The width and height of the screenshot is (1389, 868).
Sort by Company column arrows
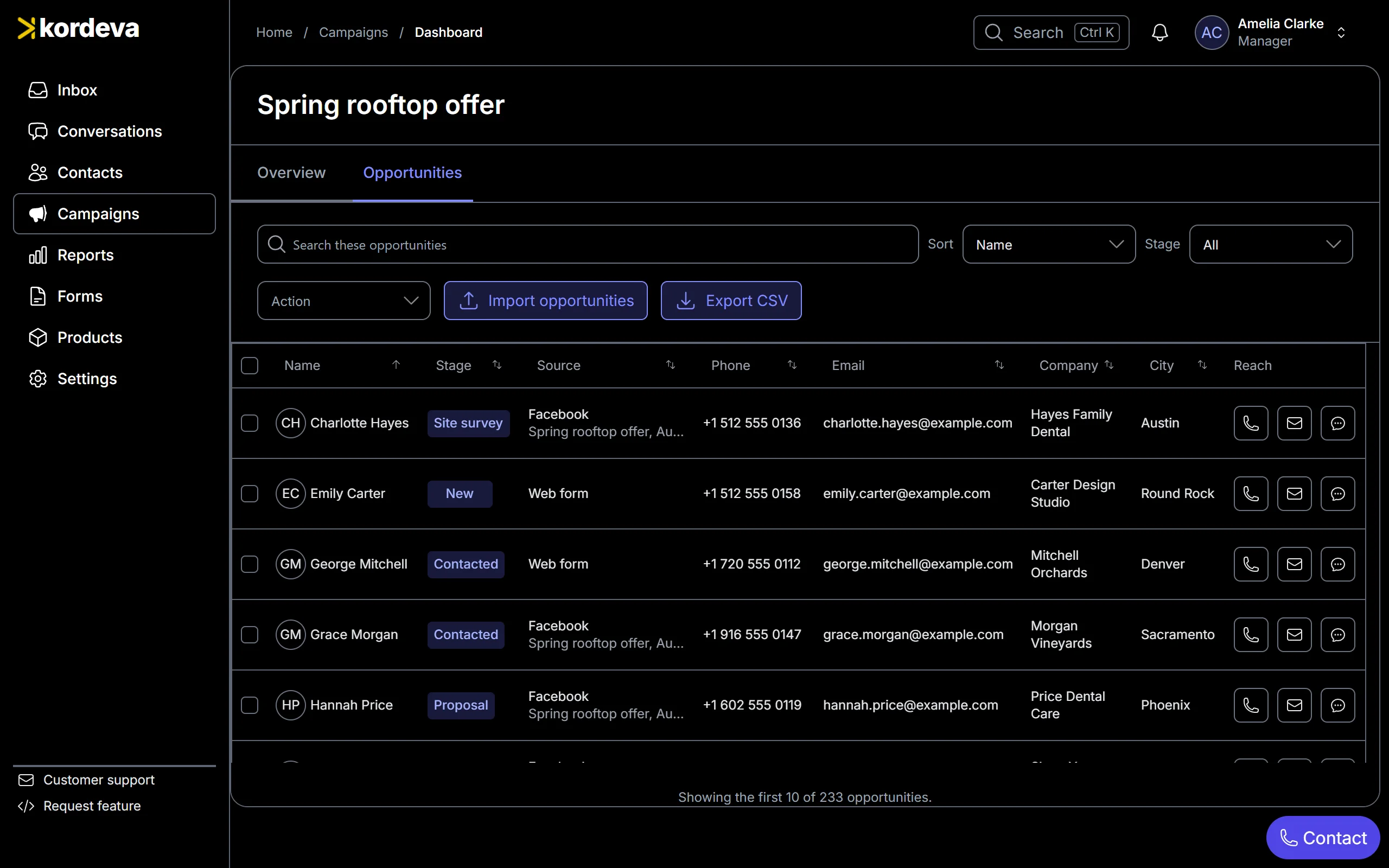coord(1109,365)
